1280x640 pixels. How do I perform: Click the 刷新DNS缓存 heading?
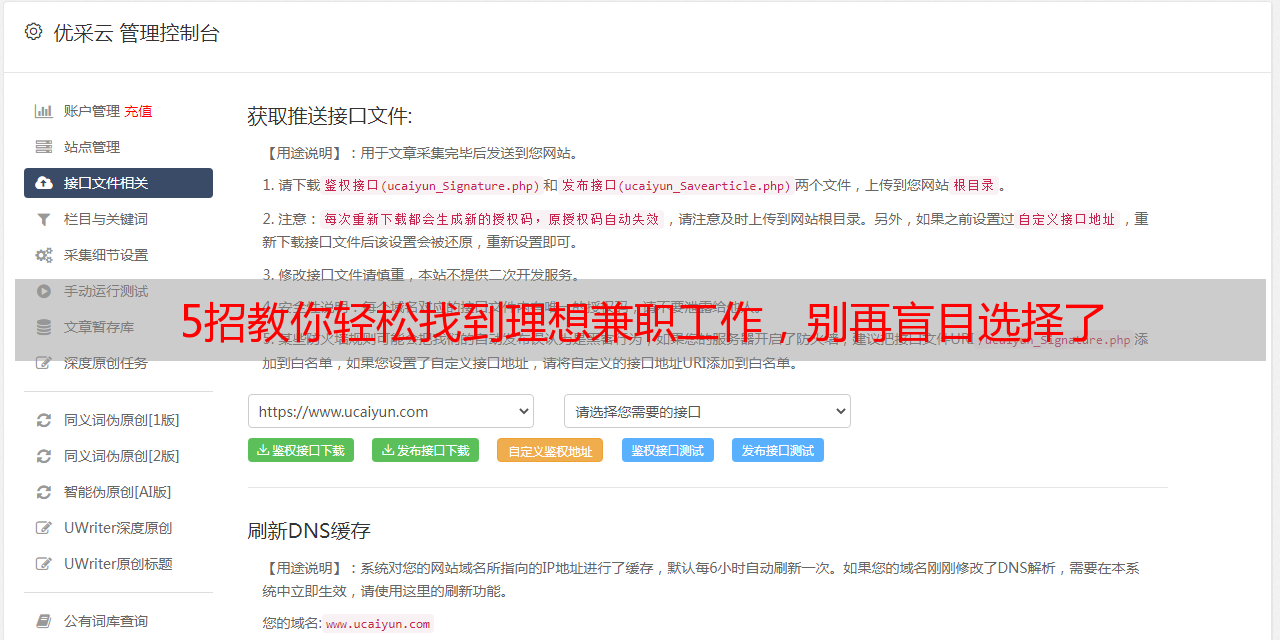coord(309,530)
